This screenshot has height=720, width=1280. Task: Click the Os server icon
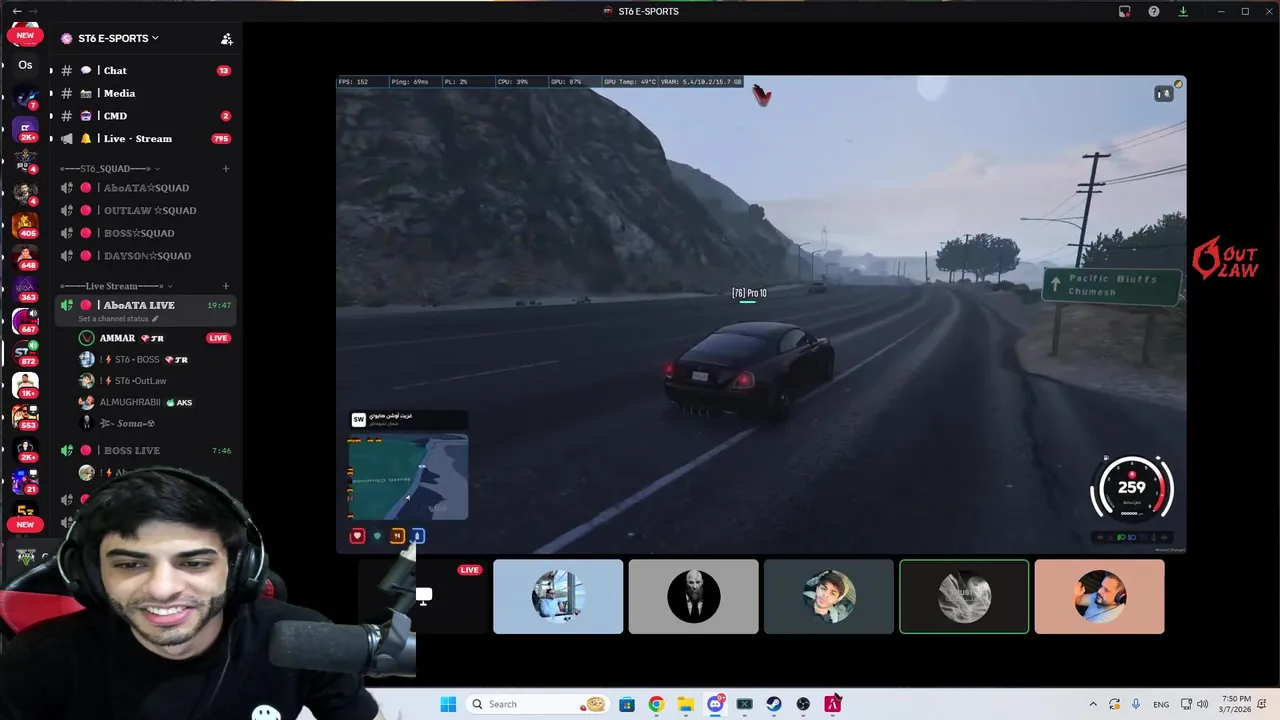point(25,65)
